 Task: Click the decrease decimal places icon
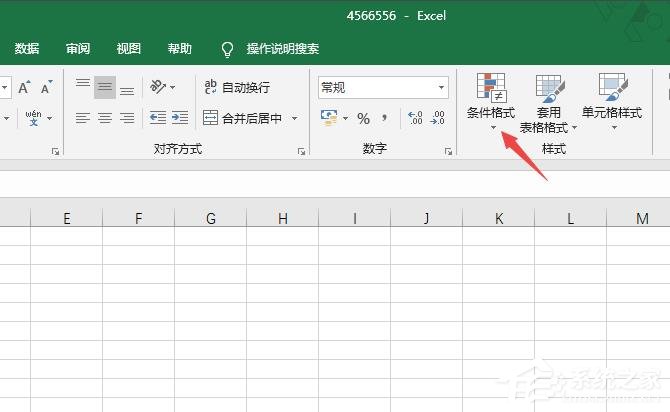[x=438, y=118]
